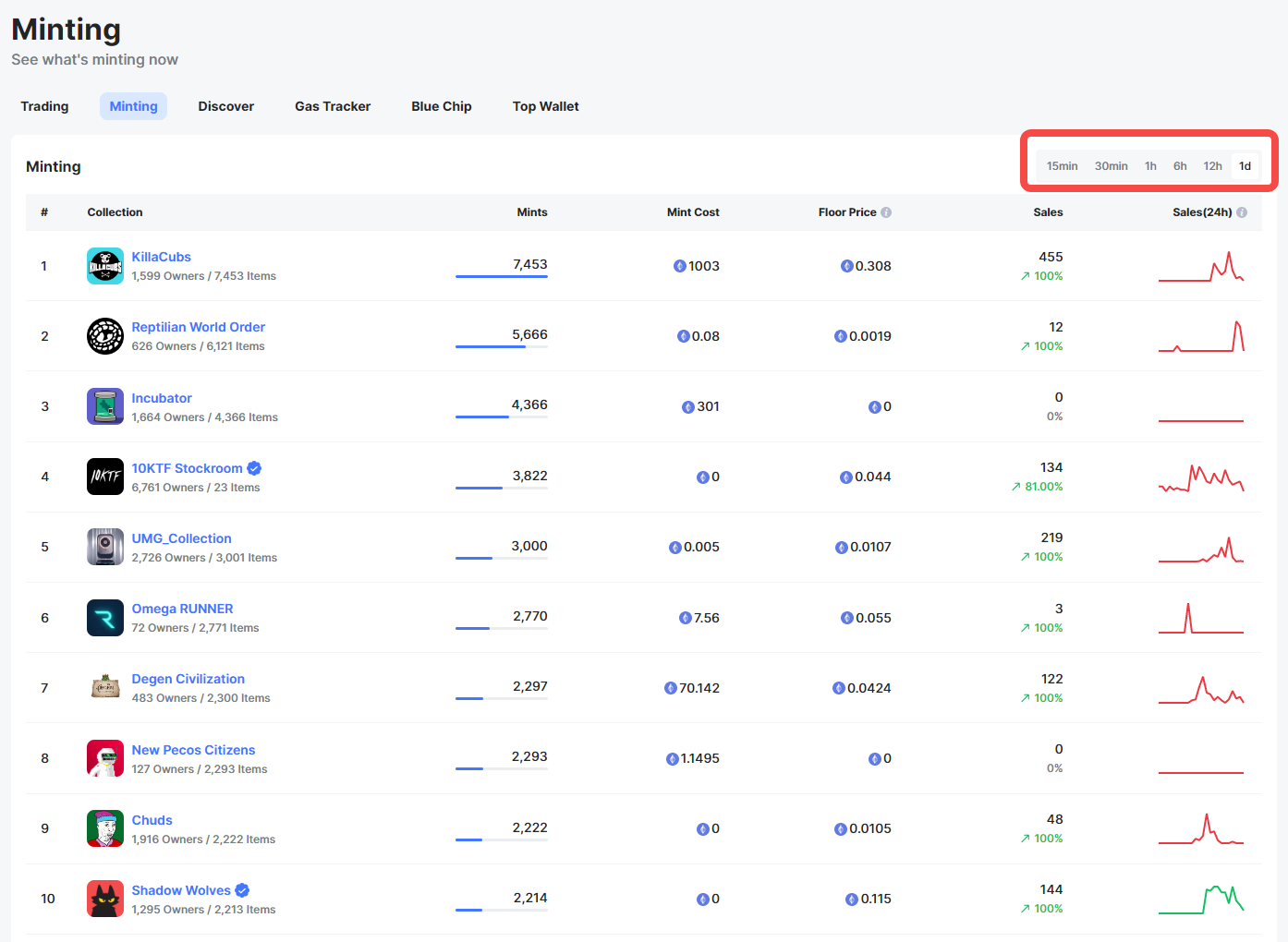Click the Incubator collection thumbnail icon
The width and height of the screenshot is (1288, 942).
[x=104, y=406]
